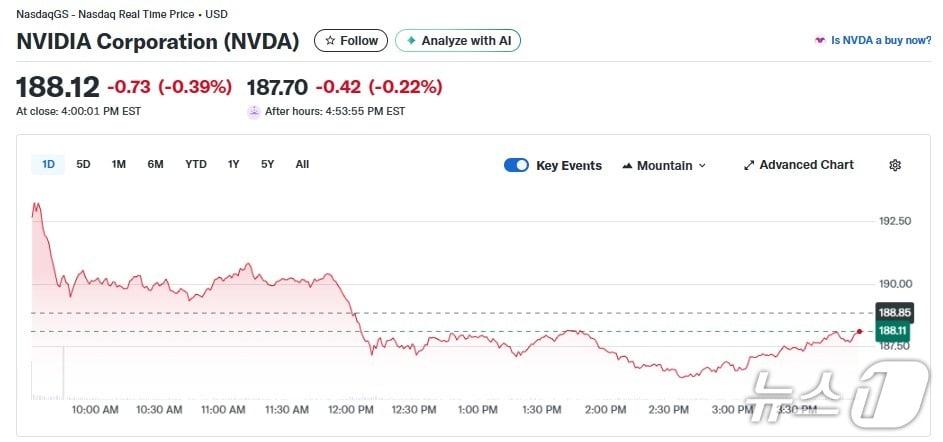Toggle the Key Events switch
Image resolution: width=943 pixels, height=442 pixels.
coord(516,165)
